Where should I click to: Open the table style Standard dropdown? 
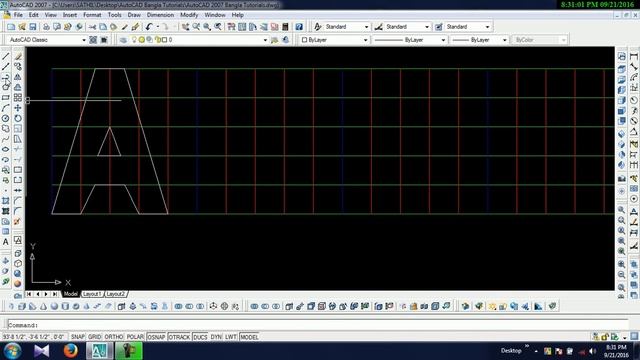[x=487, y=27]
